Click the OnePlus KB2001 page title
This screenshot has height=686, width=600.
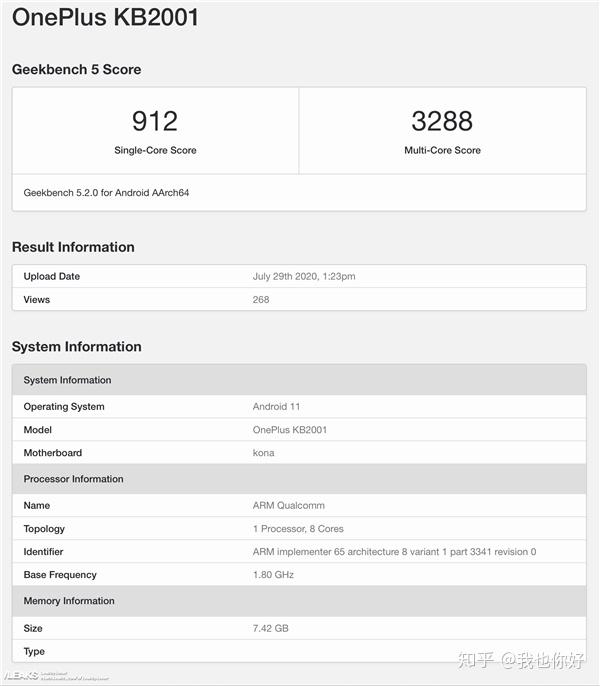[105, 18]
